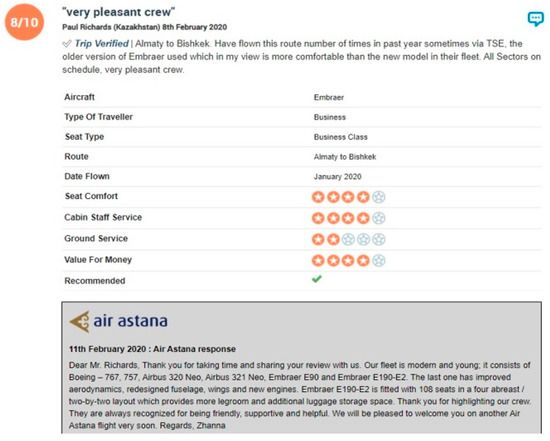Click the Trip Verified checkmark icon
The image size is (550, 441).
click(x=67, y=44)
